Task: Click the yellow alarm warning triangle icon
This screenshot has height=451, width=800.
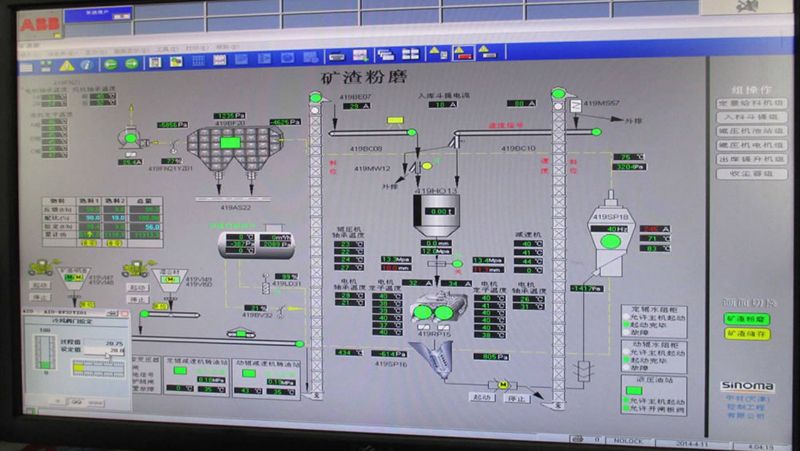Action: [x=67, y=62]
